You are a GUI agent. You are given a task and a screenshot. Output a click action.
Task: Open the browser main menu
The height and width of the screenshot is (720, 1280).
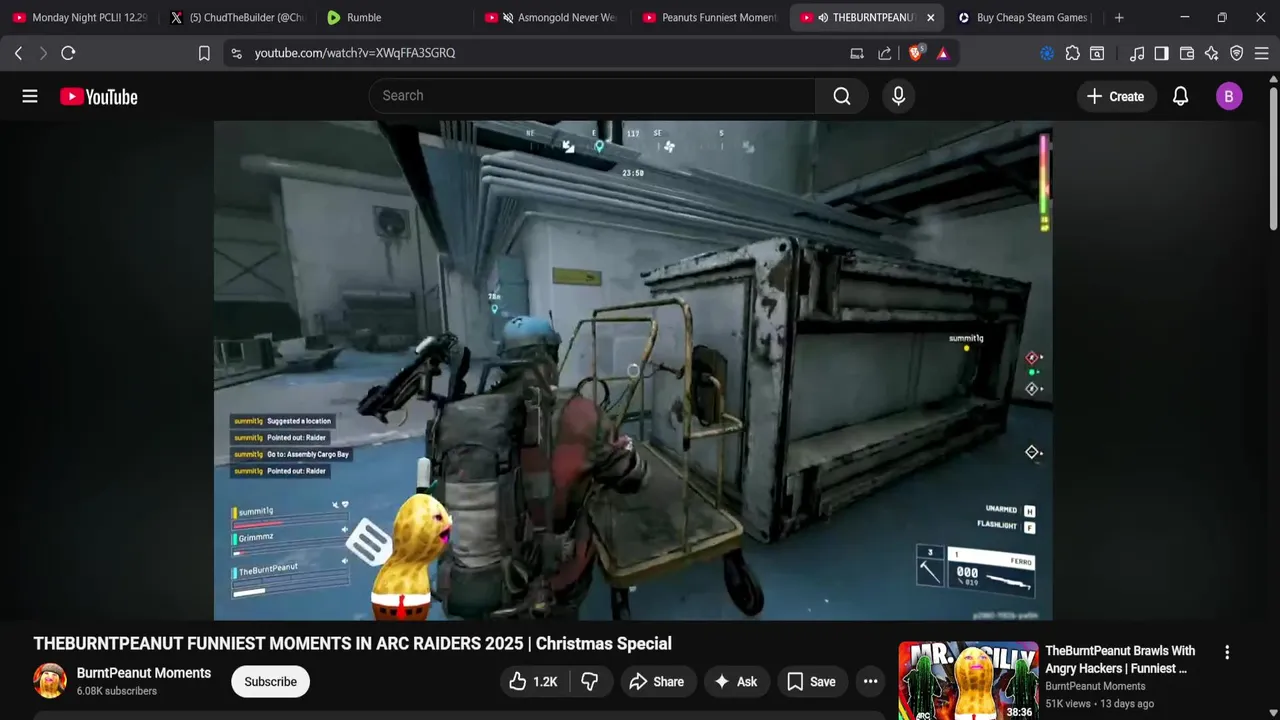pos(1262,53)
